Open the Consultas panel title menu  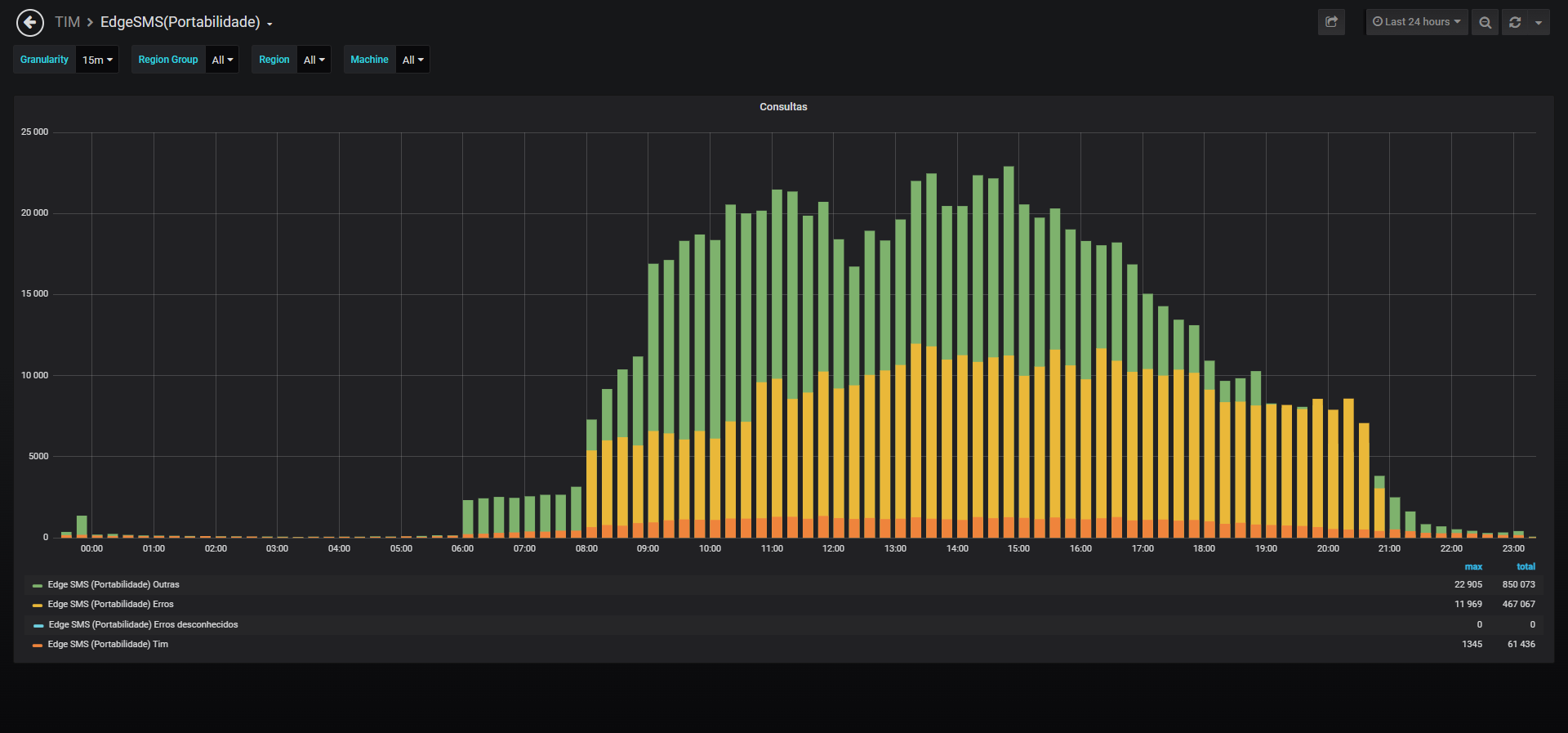tap(783, 107)
